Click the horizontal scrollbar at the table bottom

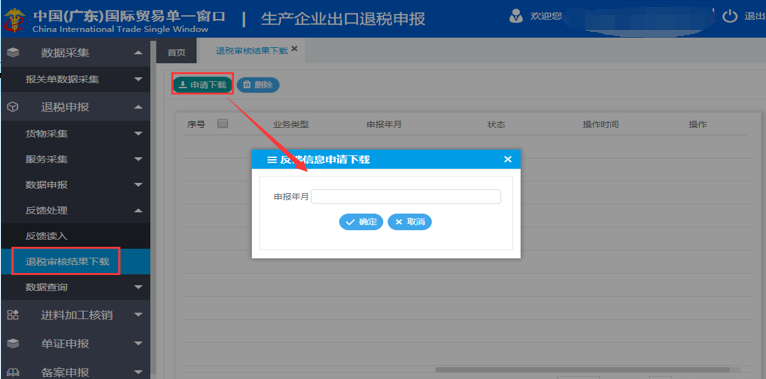click(x=582, y=370)
